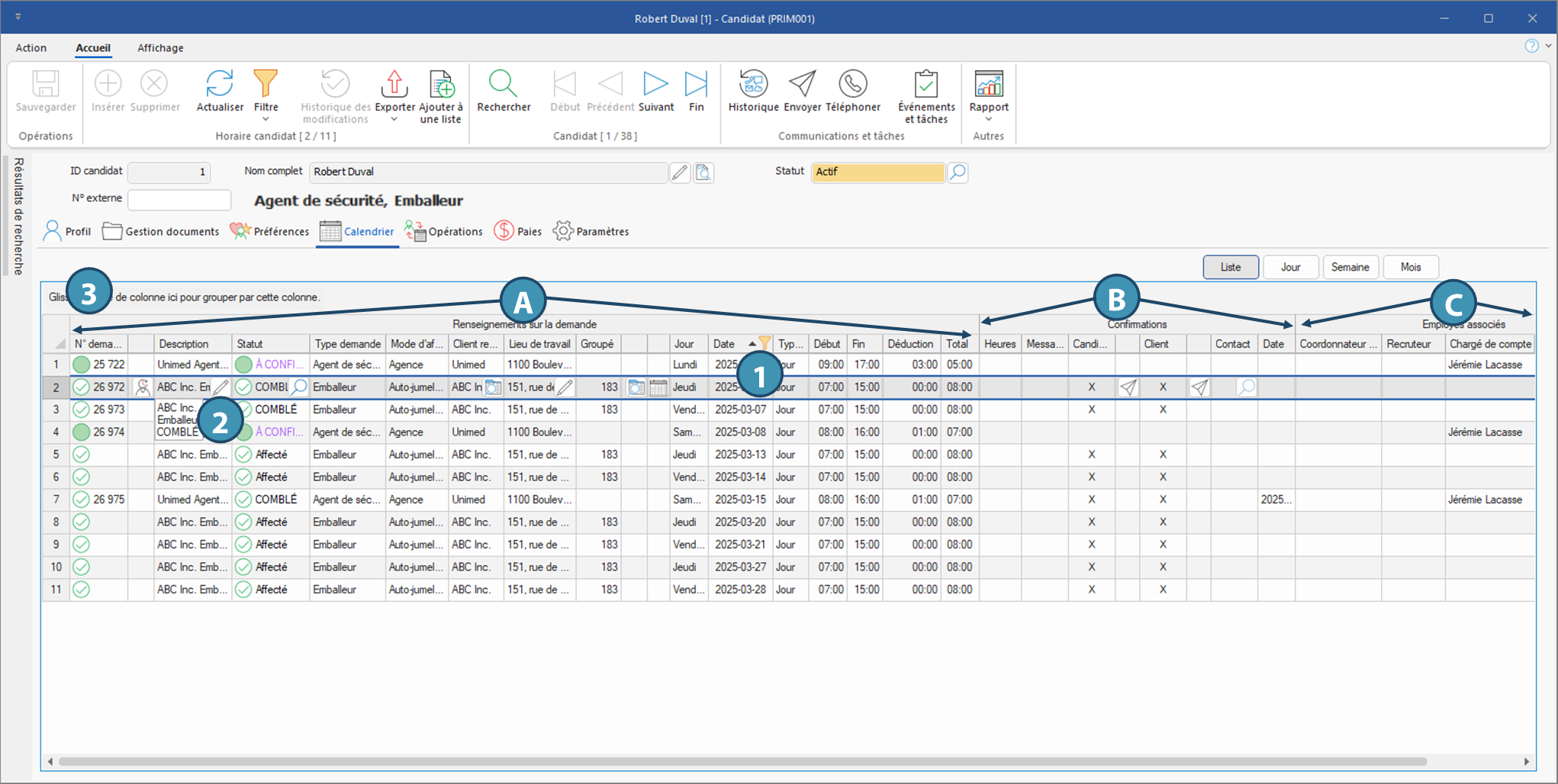Click the Rechercher magnifier icon
Image resolution: width=1558 pixels, height=784 pixels.
pyautogui.click(x=503, y=84)
